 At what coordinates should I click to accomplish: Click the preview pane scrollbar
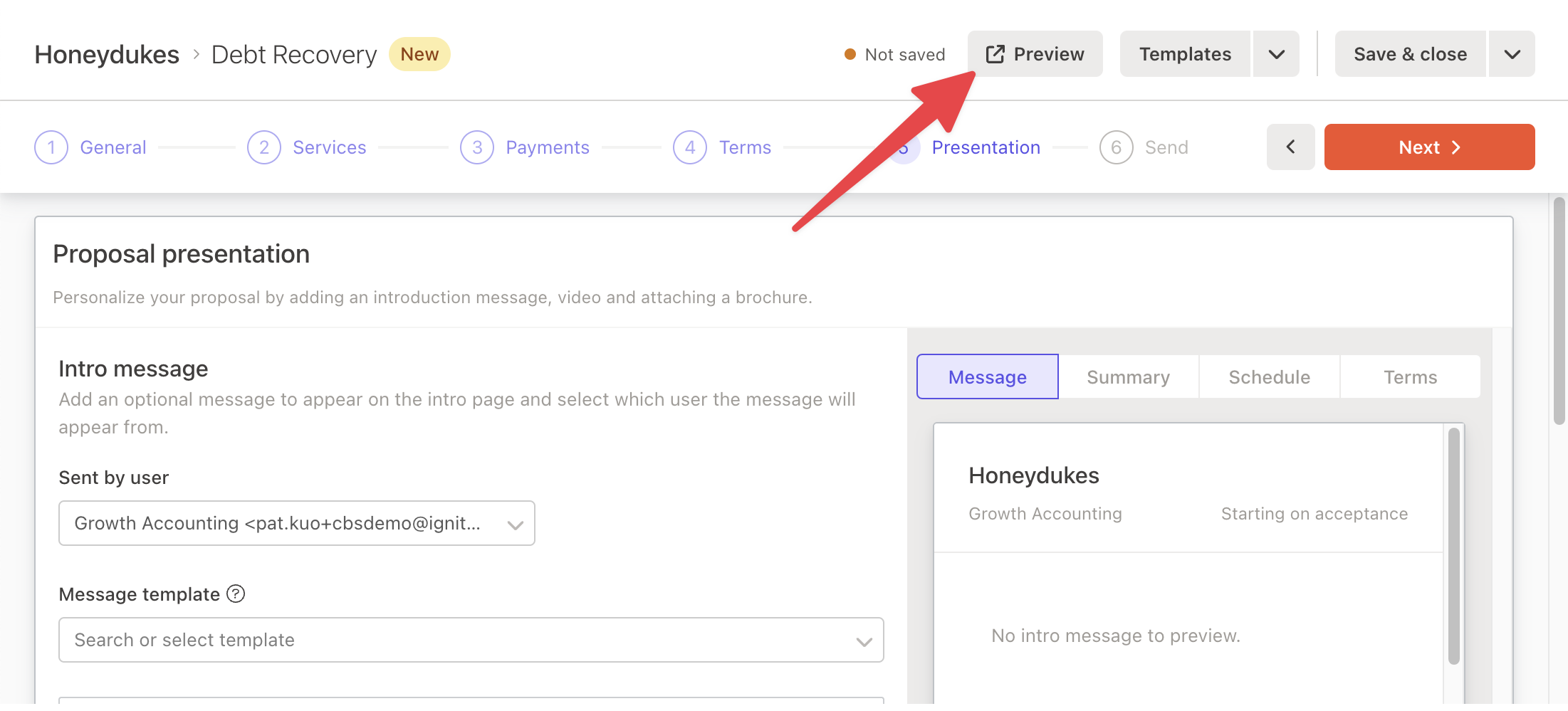coord(1454,546)
